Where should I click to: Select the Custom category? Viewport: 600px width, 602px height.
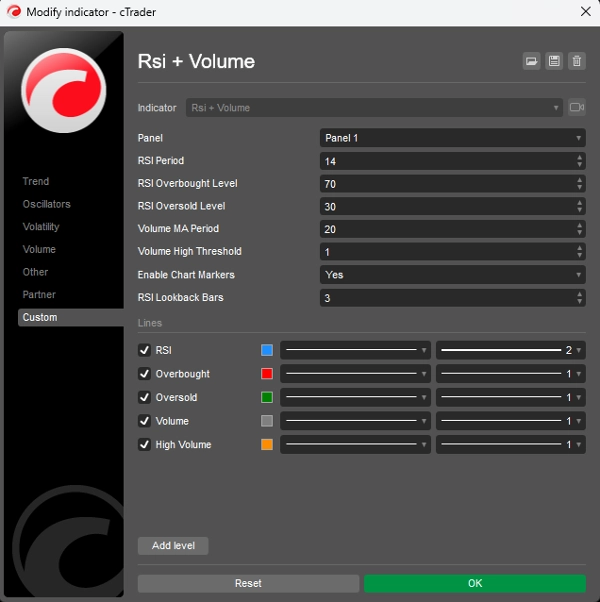point(71,318)
